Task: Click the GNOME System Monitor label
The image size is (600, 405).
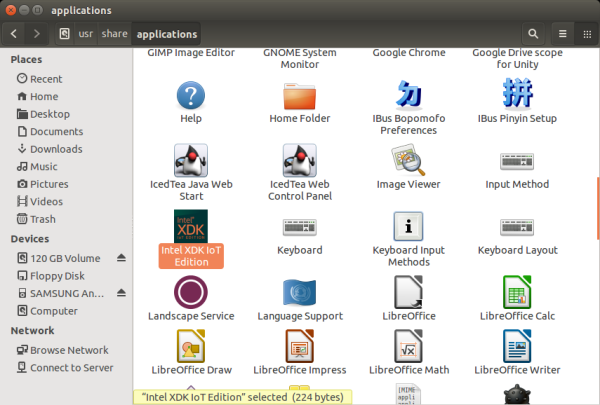Action: (x=300, y=58)
